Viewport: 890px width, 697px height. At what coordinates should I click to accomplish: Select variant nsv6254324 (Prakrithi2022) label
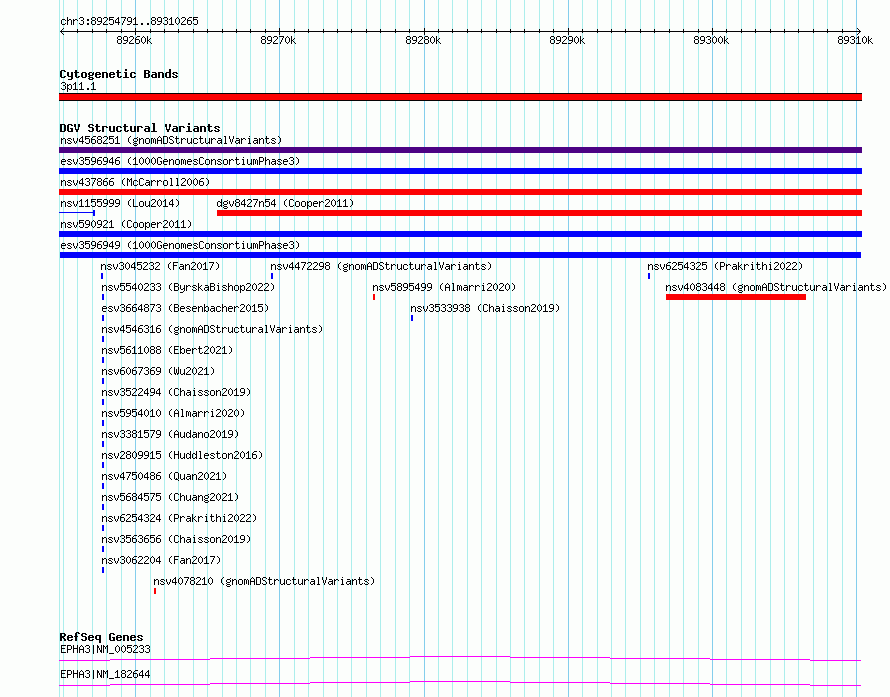[179, 518]
